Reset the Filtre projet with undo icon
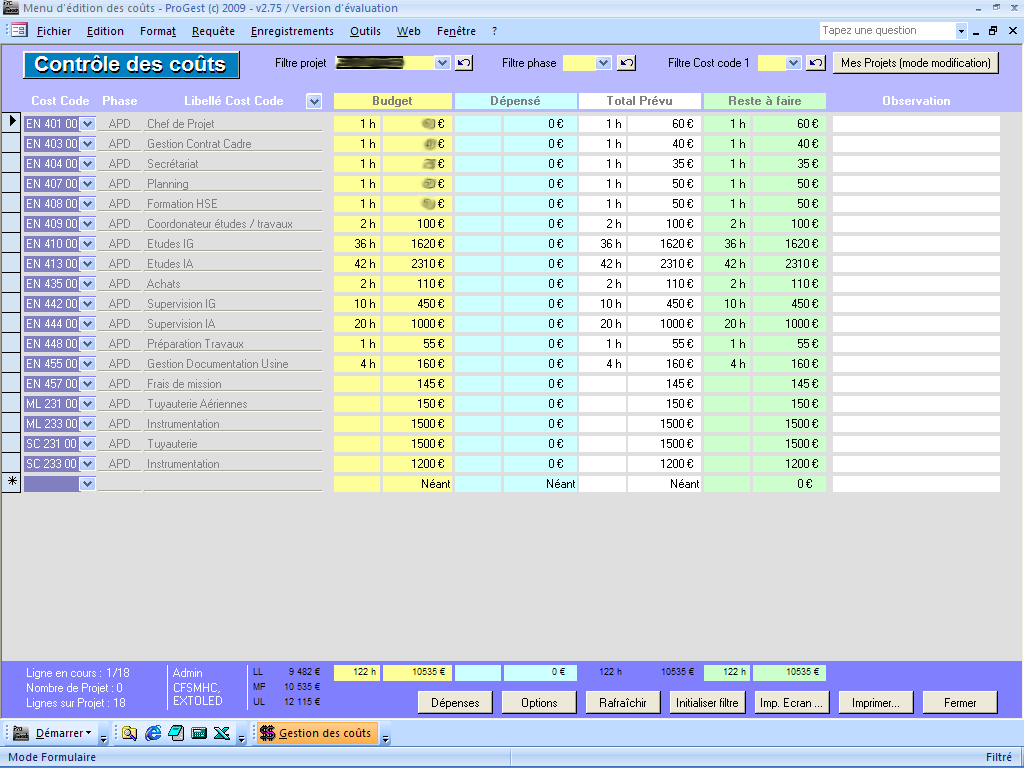This screenshot has height=768, width=1024. [x=464, y=63]
